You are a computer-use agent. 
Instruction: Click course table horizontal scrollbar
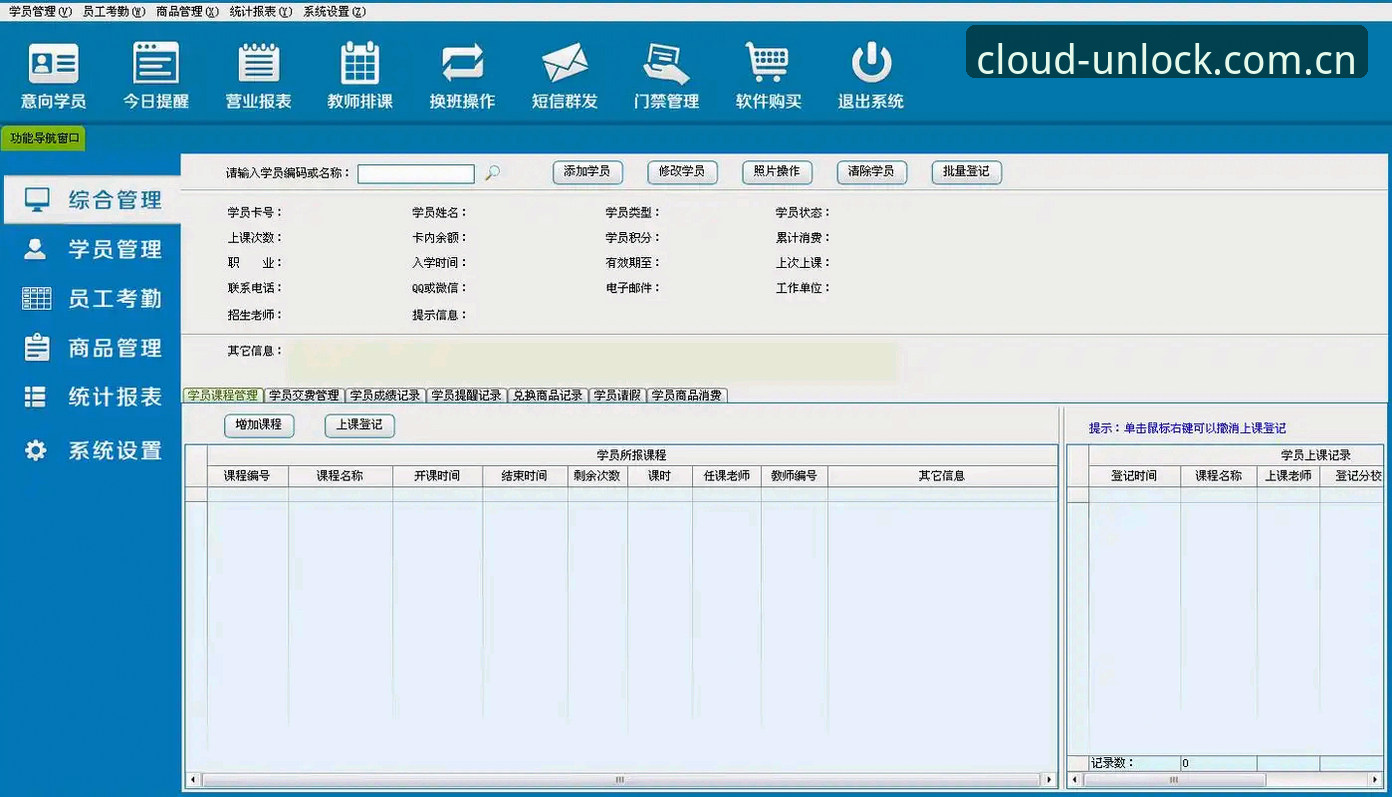(620, 780)
